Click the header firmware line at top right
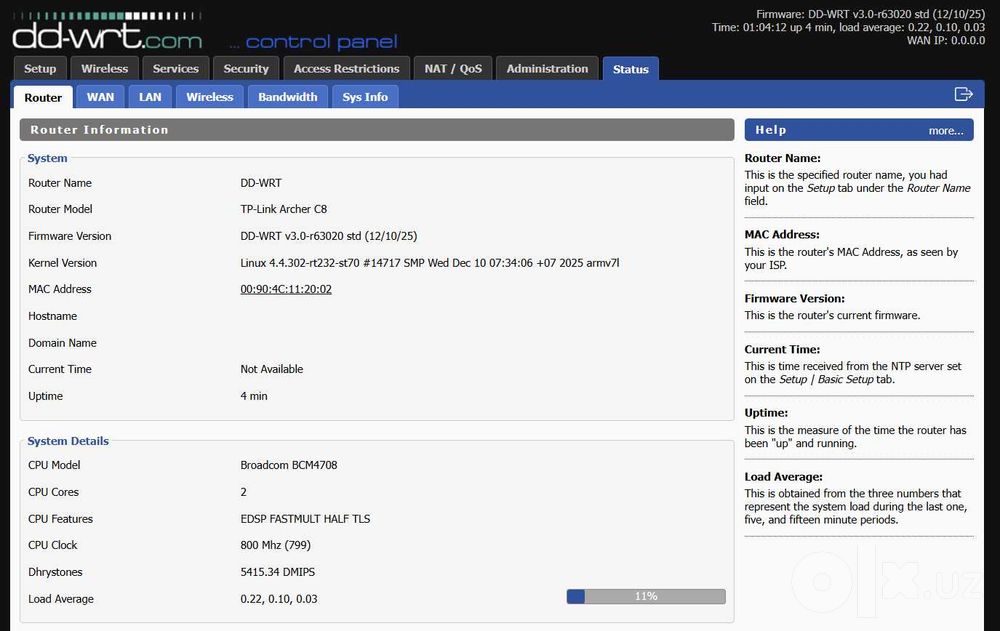Screen dimensions: 1000x631 tap(871, 14)
